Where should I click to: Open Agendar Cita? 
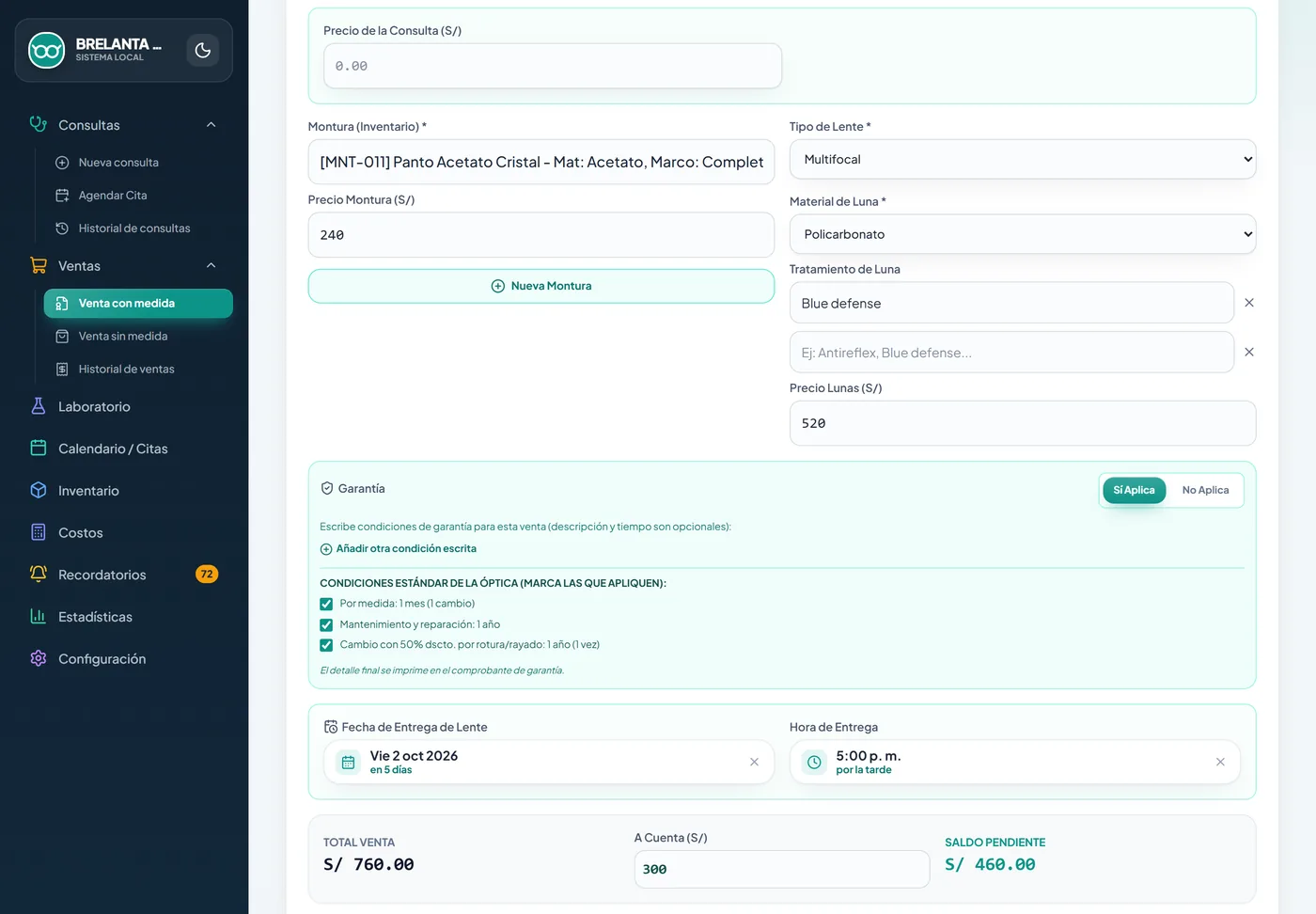113,196
